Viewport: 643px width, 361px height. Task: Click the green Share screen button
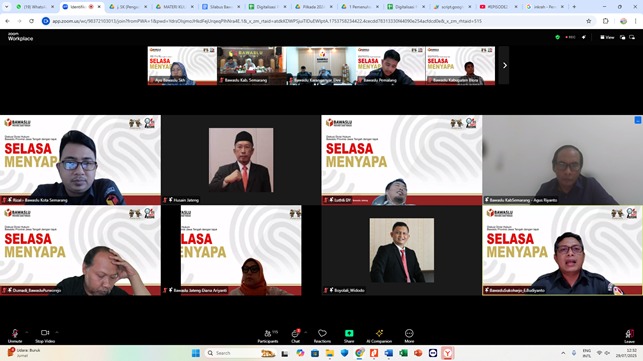[x=349, y=336]
